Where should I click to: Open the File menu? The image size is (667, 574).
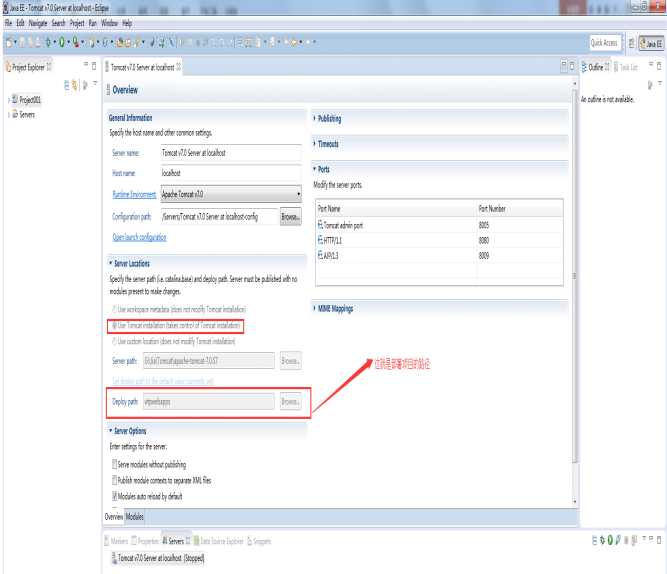[9, 23]
